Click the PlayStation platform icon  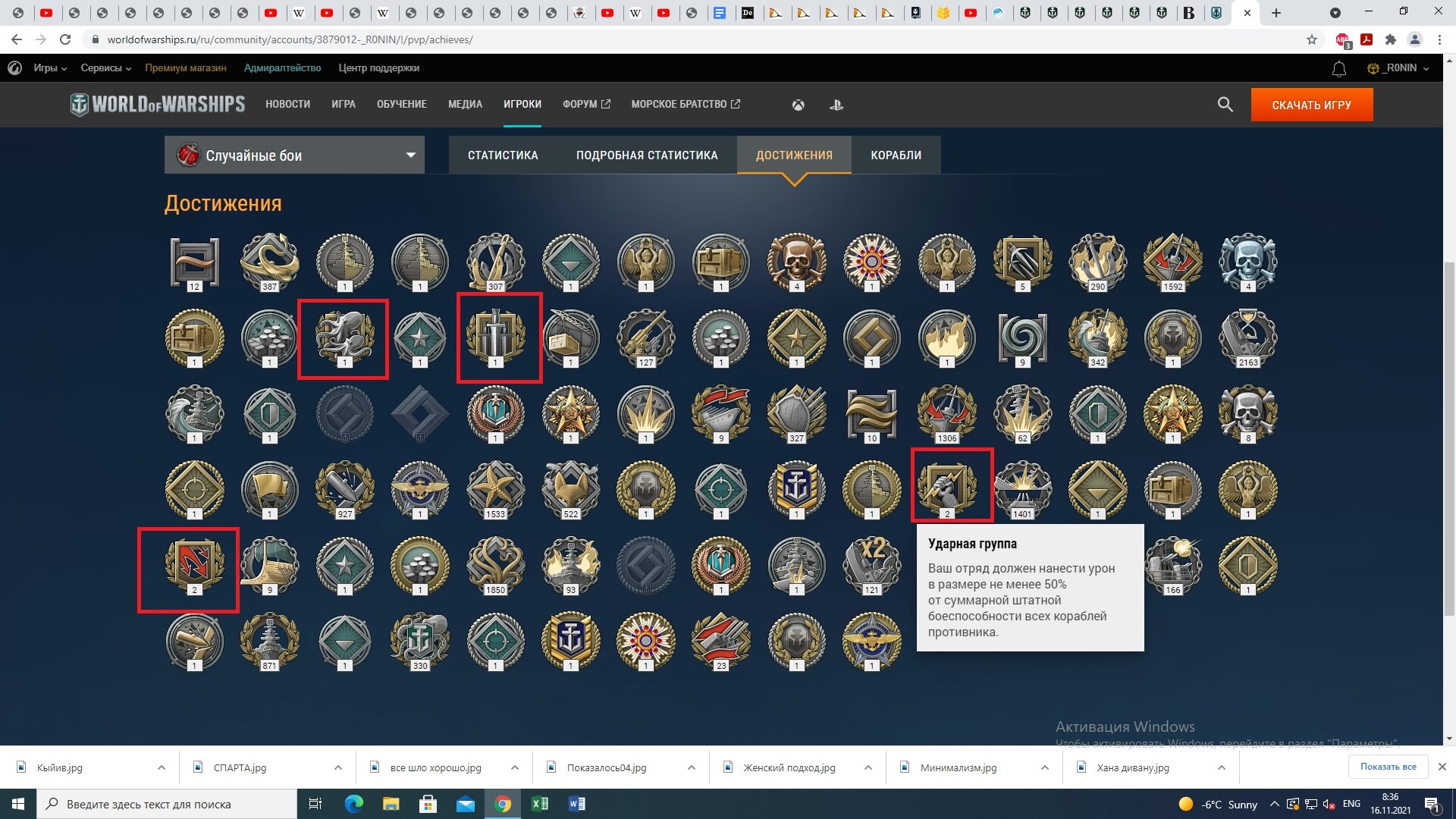point(836,105)
